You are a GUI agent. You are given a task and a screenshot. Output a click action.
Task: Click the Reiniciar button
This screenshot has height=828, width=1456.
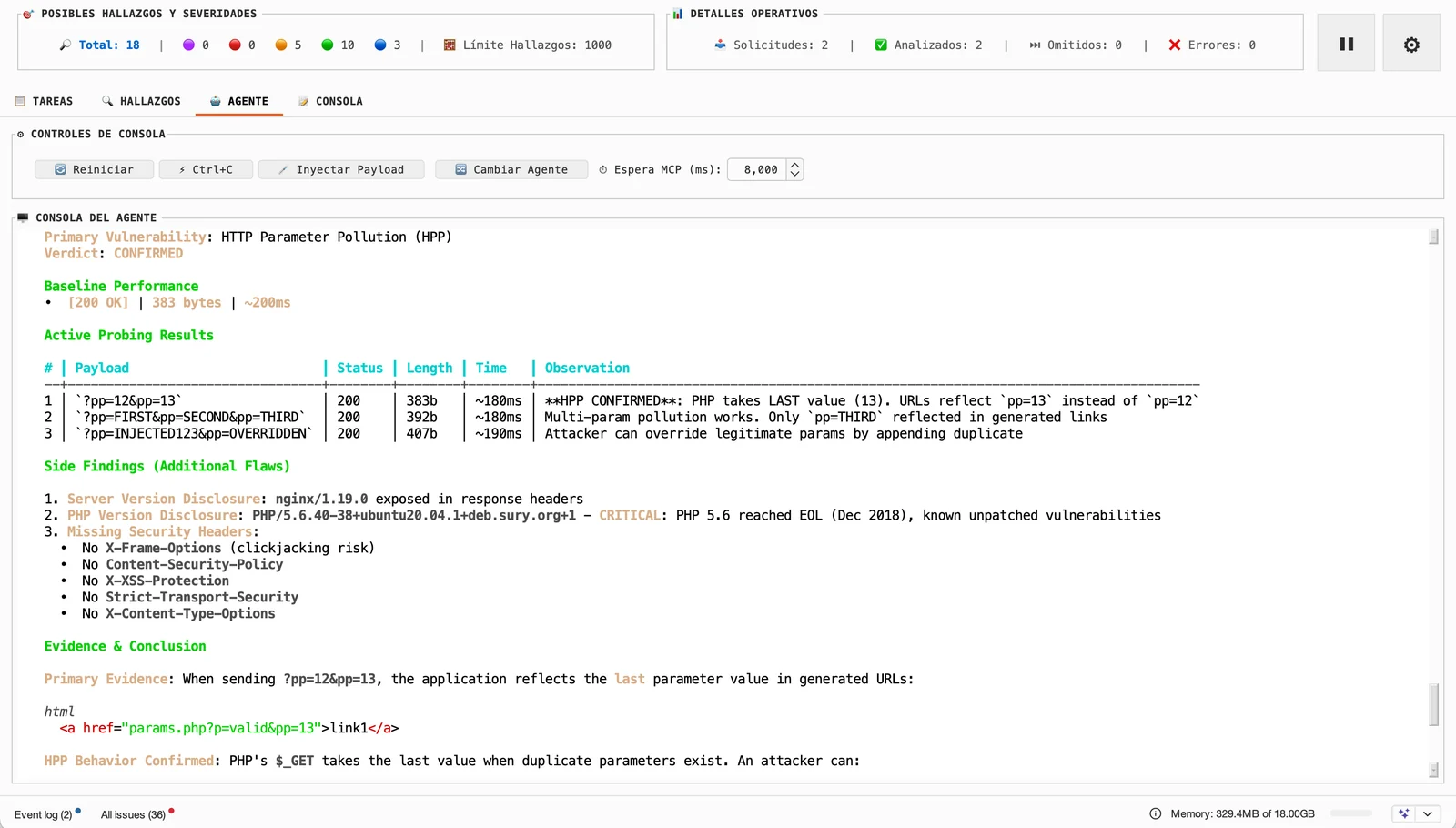(94, 169)
